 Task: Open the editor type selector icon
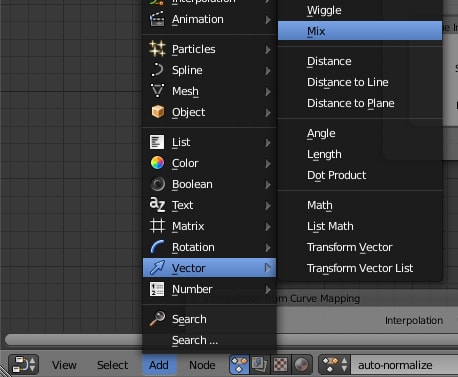pyautogui.click(x=23, y=364)
